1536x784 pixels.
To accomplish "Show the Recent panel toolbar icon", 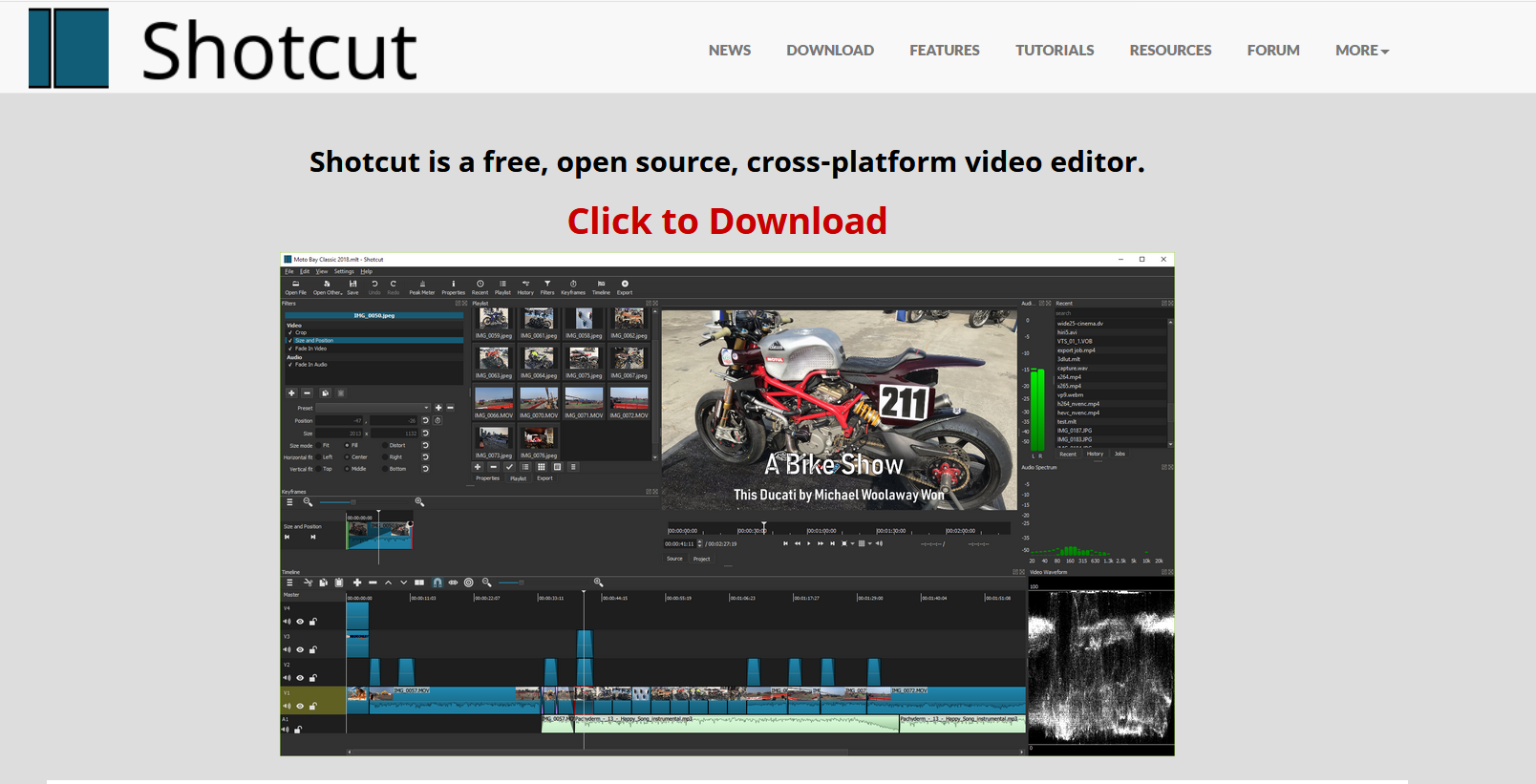I will point(480,287).
